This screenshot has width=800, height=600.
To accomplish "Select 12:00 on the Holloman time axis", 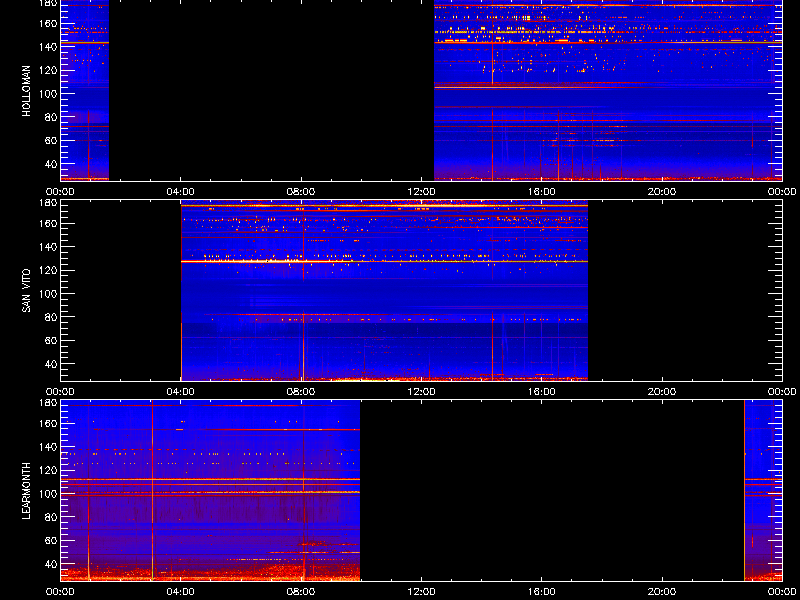I will click(x=421, y=192).
